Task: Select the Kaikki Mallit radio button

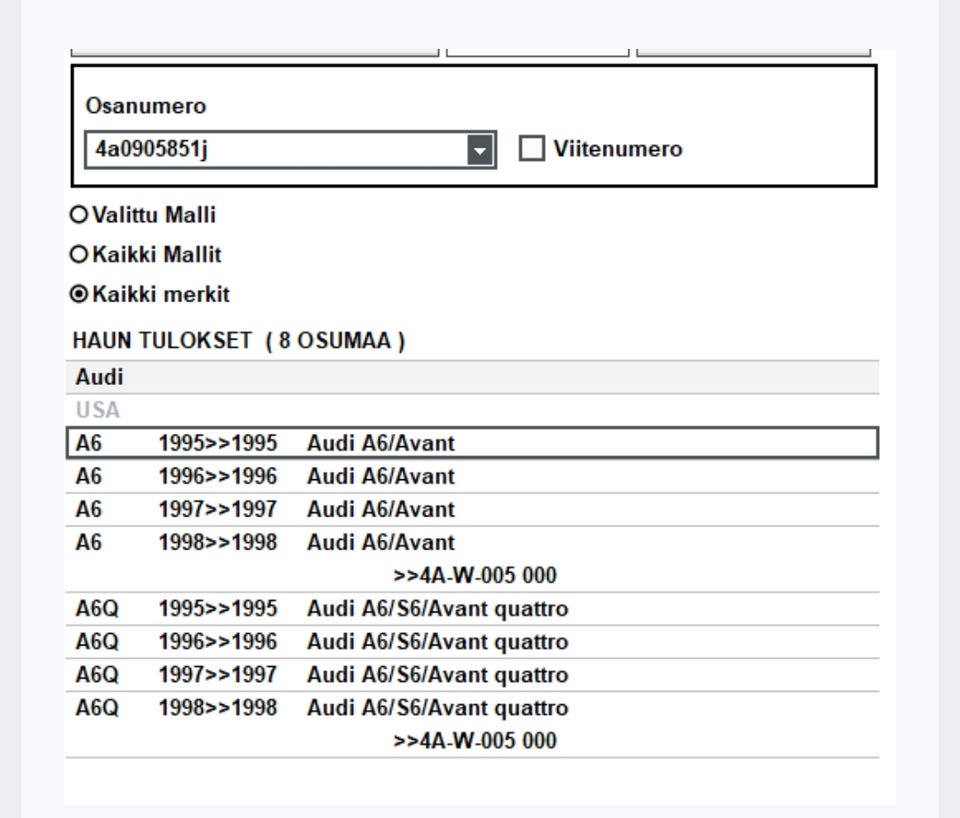Action: pyautogui.click(x=78, y=255)
